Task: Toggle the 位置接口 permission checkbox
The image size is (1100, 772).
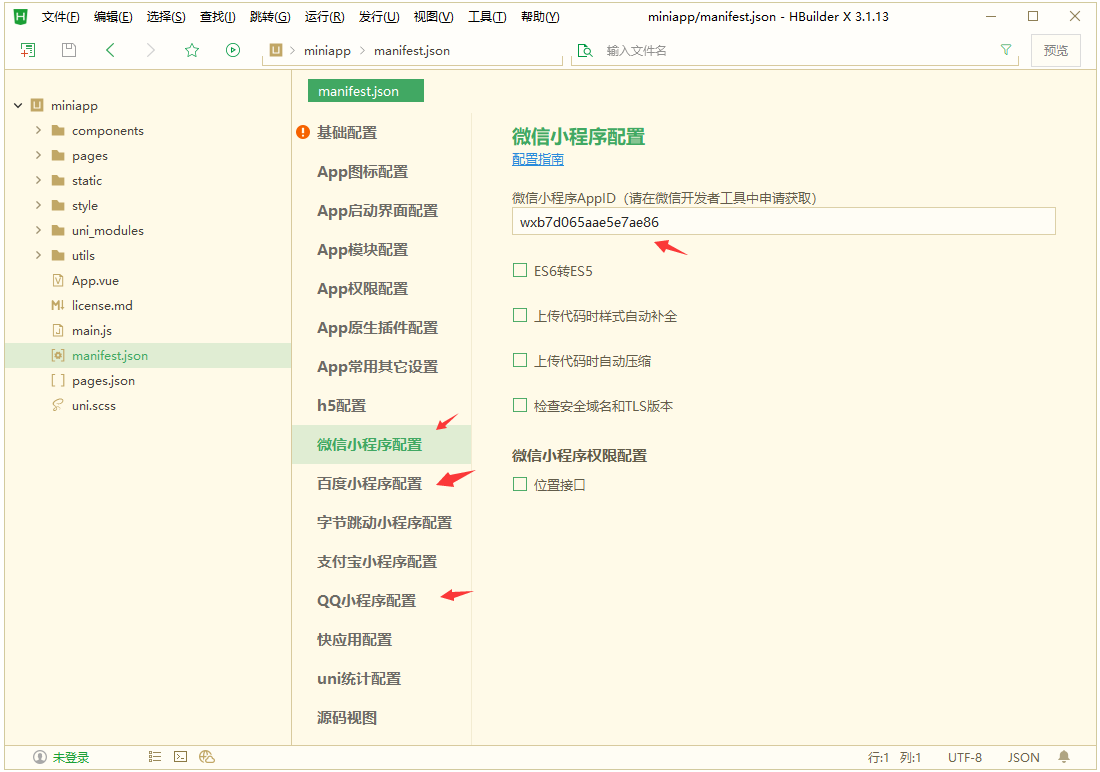Action: click(520, 484)
